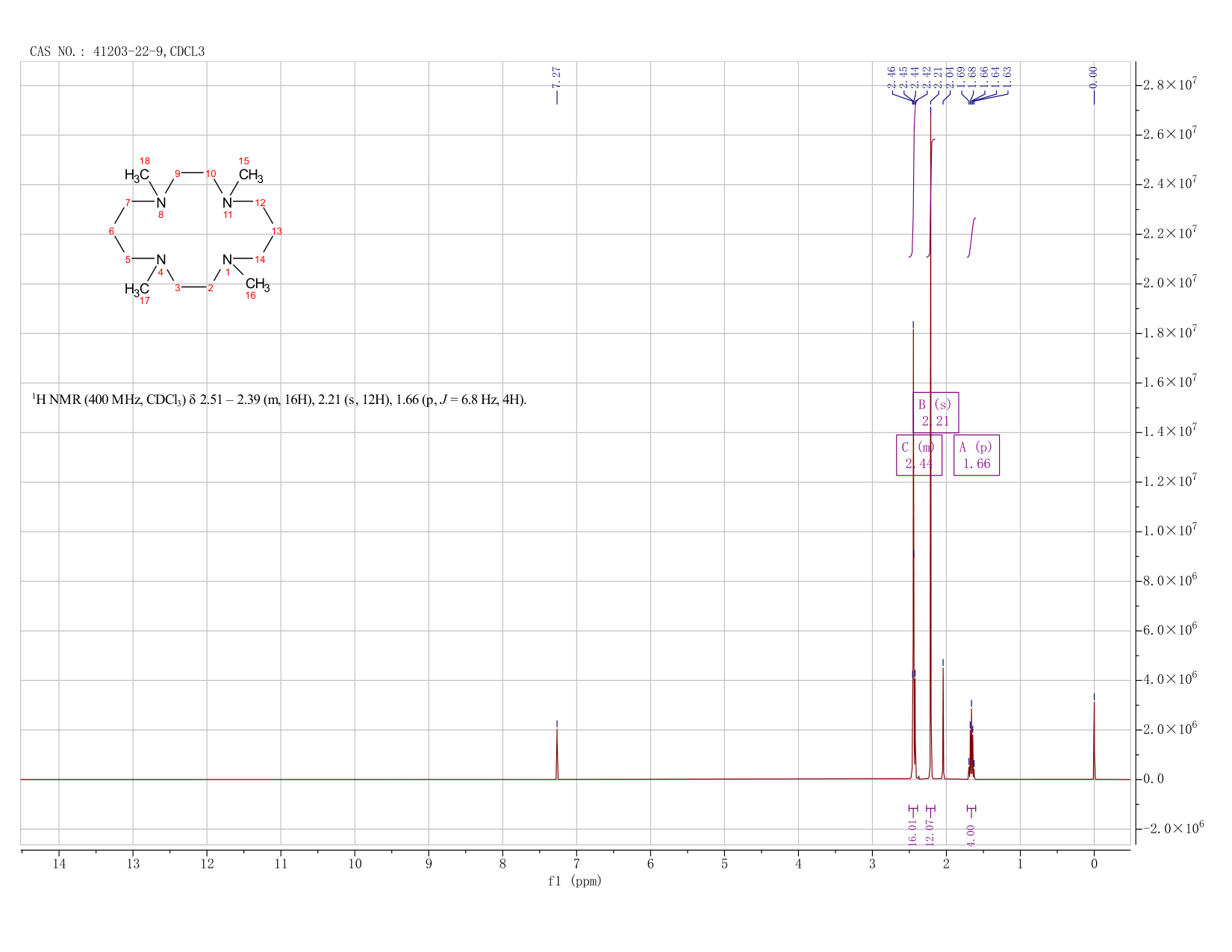This screenshot has width=1232, height=952.
Task: Select the 1.63 peak label at top
Action: (x=1007, y=76)
